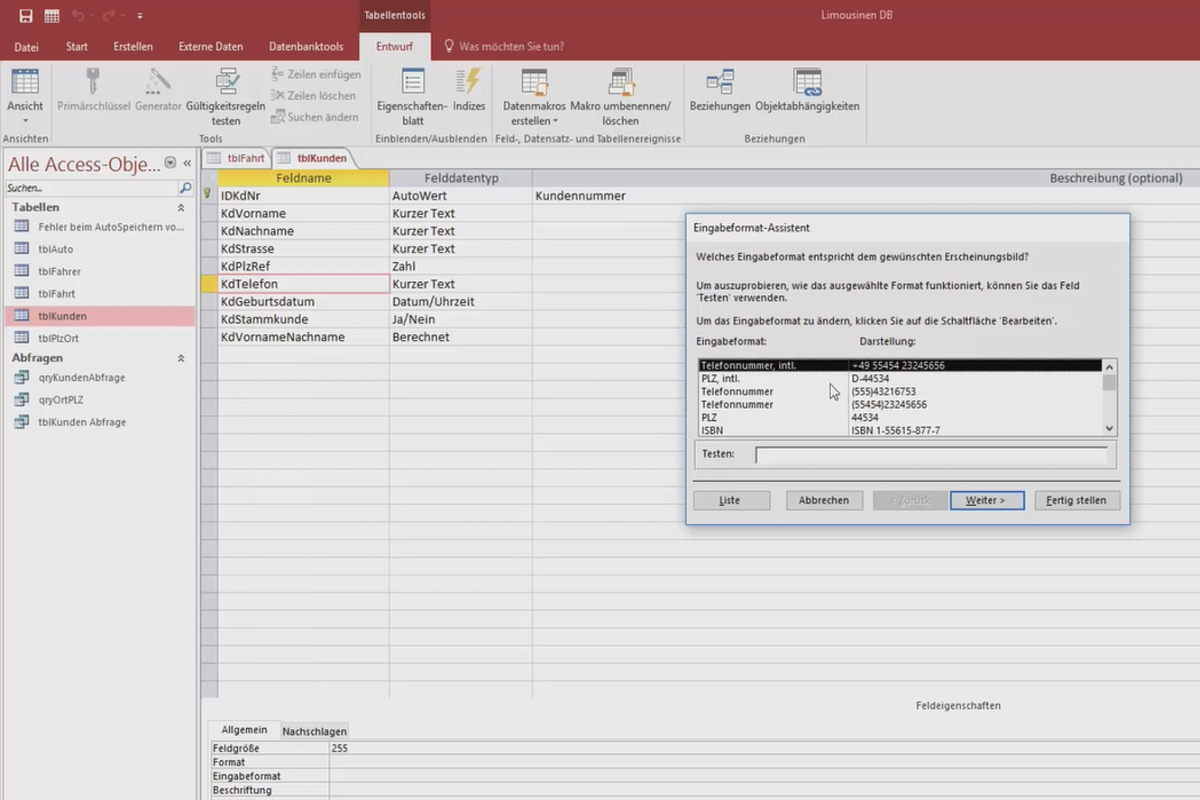Viewport: 1200px width, 800px height.
Task: Open the Eigenschaftenblatt property sheet
Action: 413,96
